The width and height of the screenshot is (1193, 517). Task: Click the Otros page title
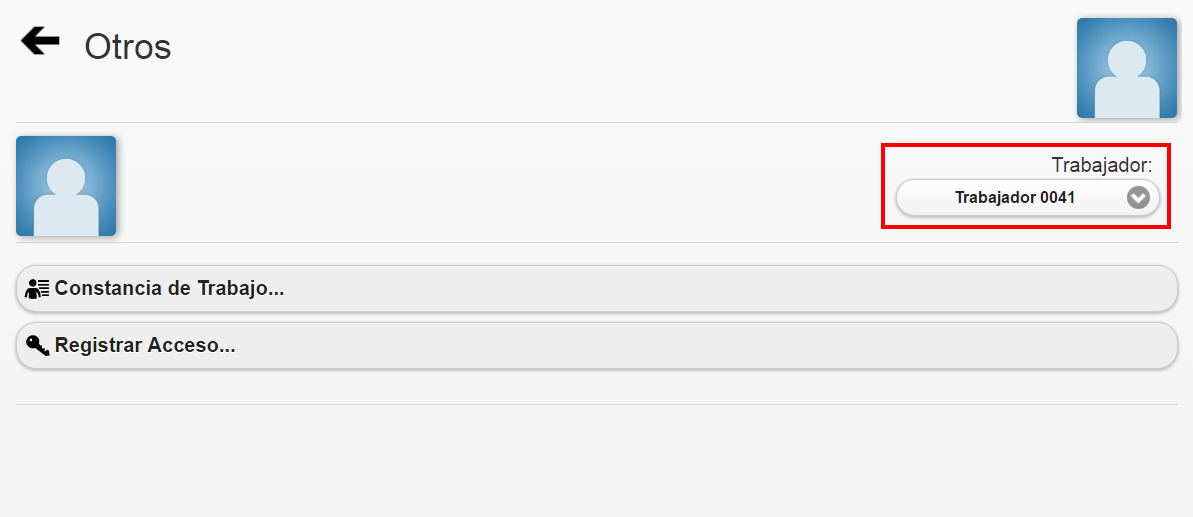click(128, 47)
